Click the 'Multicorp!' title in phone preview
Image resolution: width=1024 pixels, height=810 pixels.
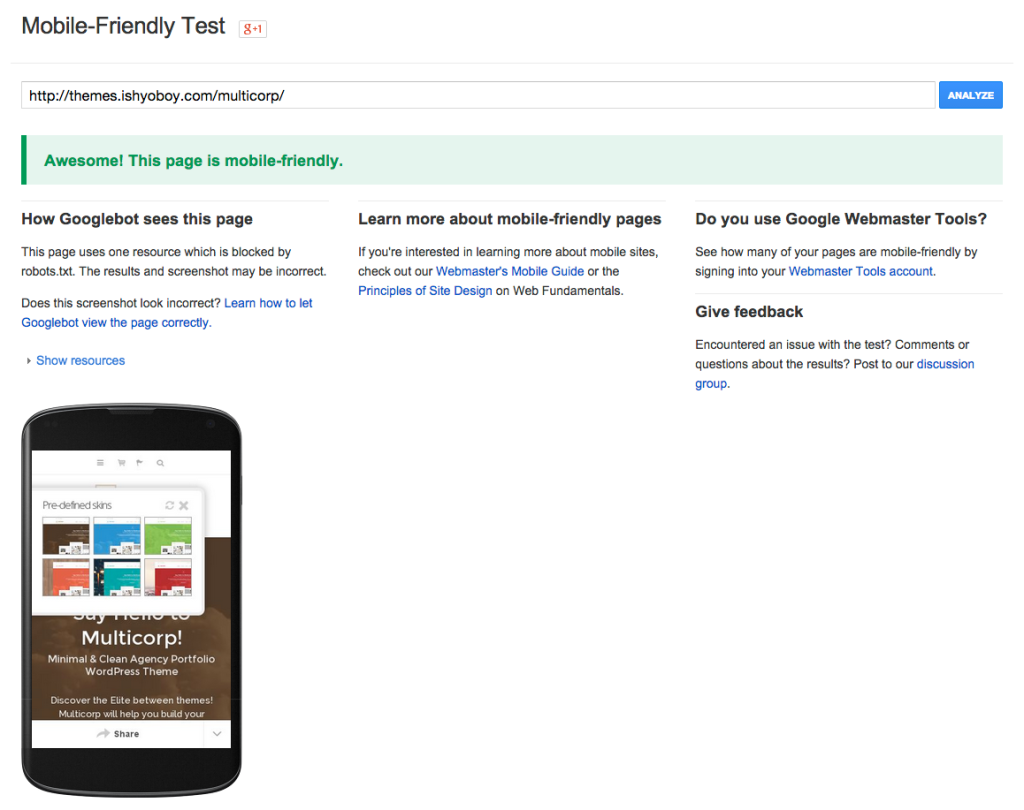[132, 638]
